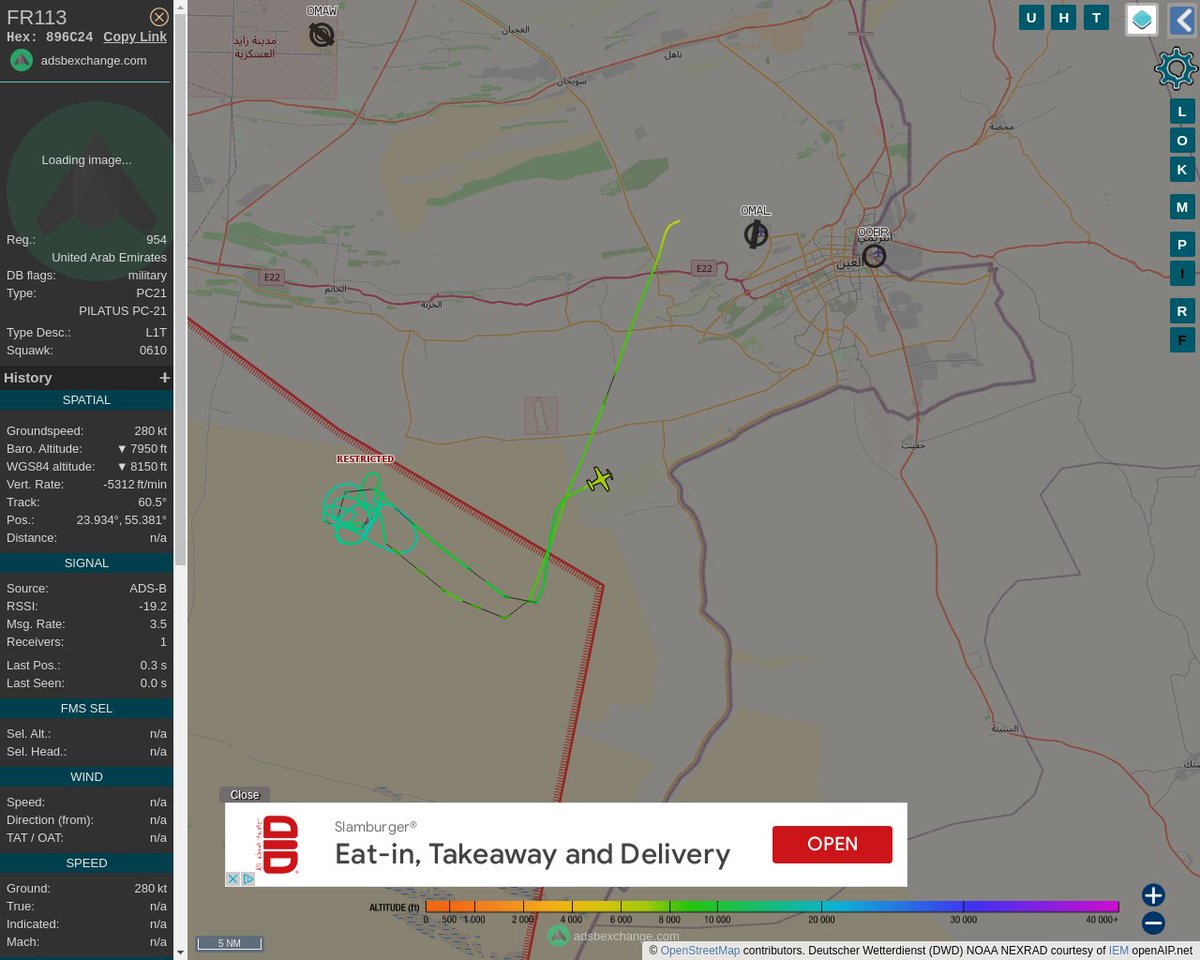Viewport: 1200px width, 960px height.
Task: Click the FMS SEL section header
Action: tap(87, 708)
